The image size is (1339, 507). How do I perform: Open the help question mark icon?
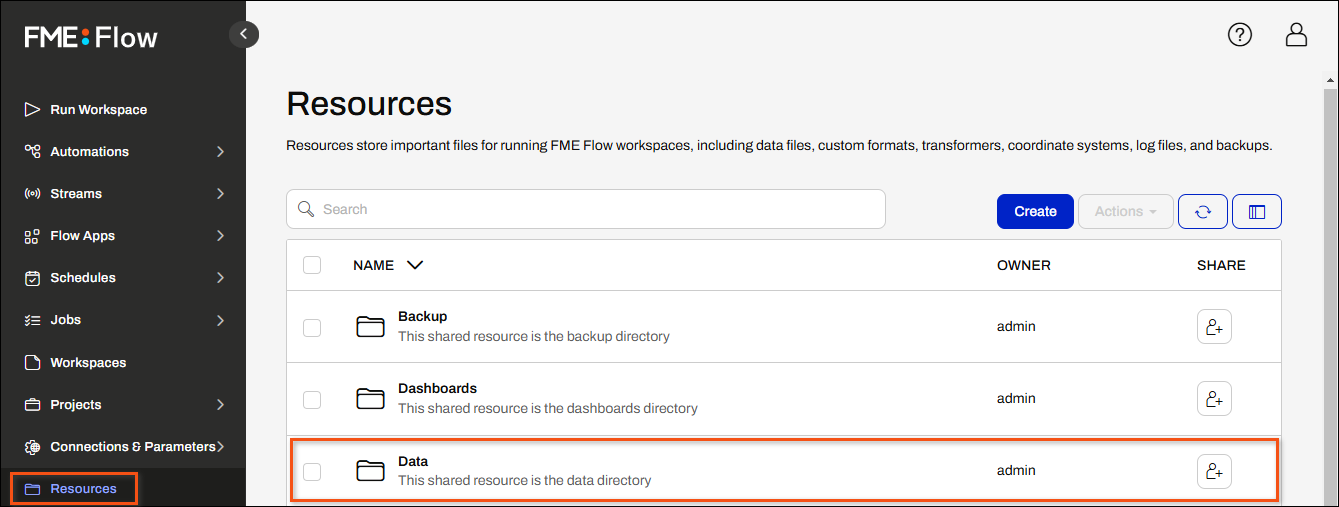(1240, 35)
